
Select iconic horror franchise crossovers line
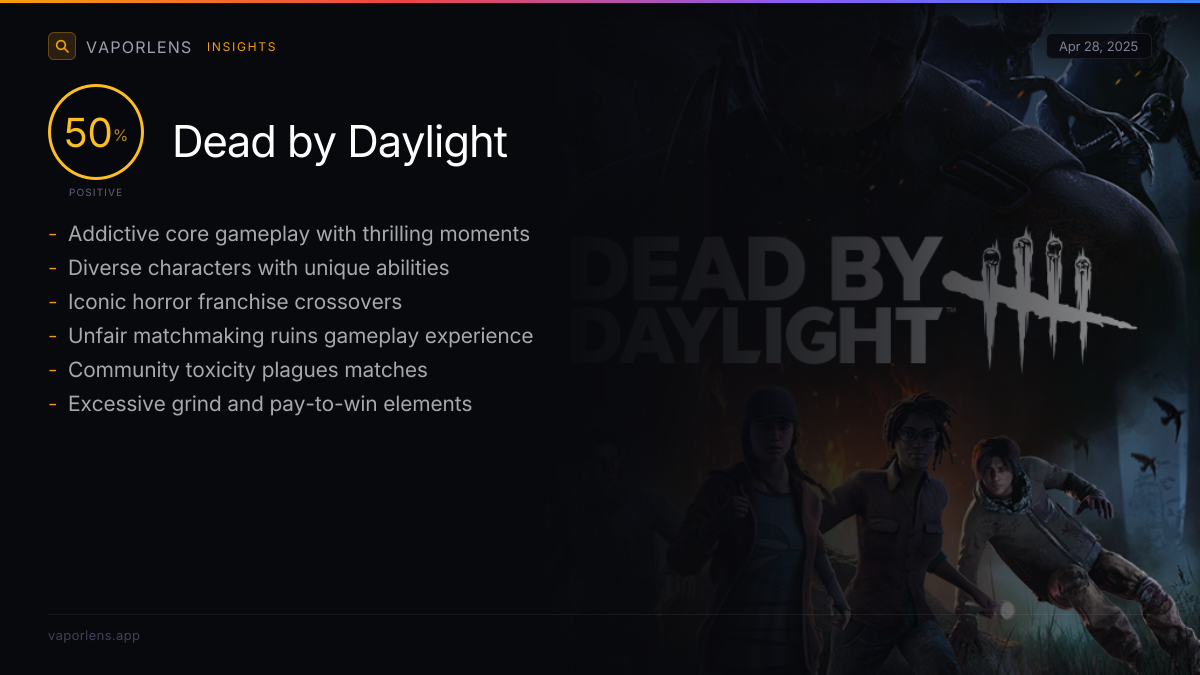235,302
